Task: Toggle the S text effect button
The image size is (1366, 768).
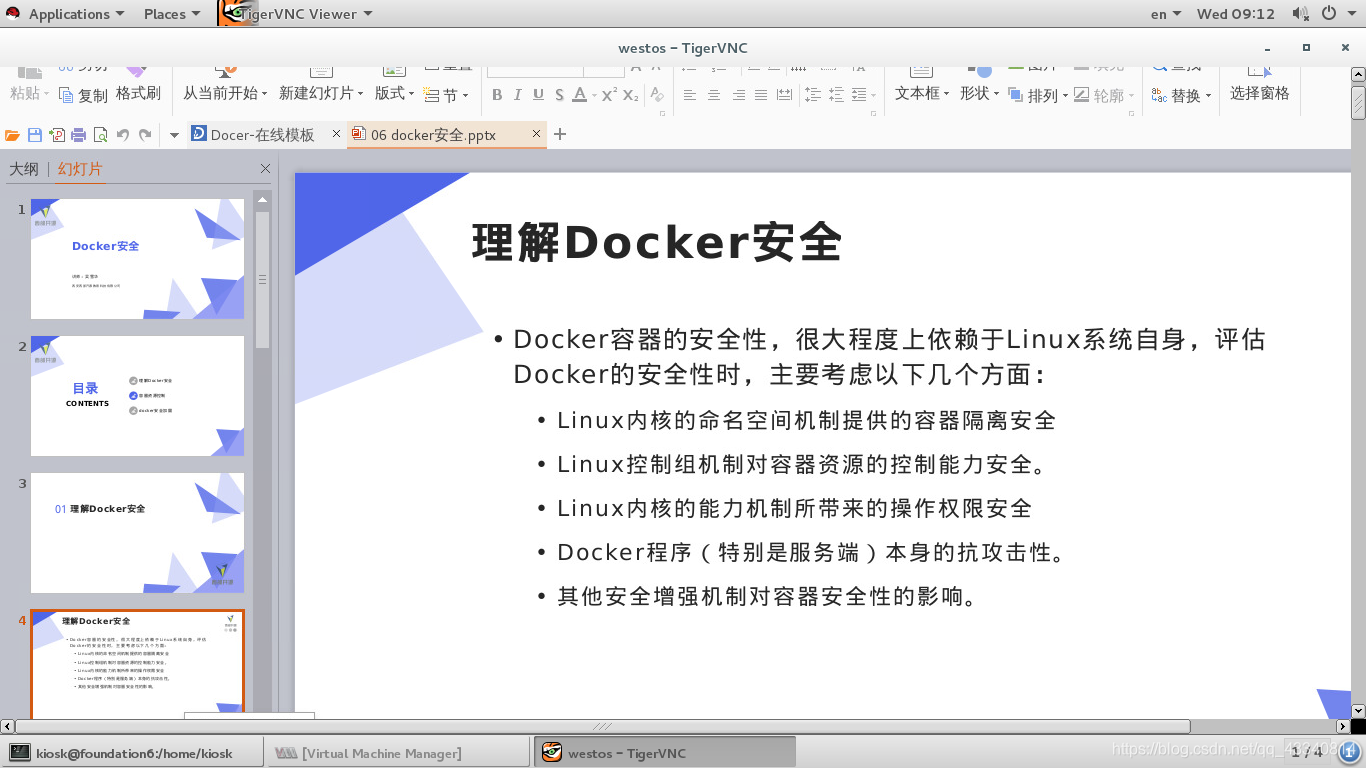Action: [x=559, y=95]
